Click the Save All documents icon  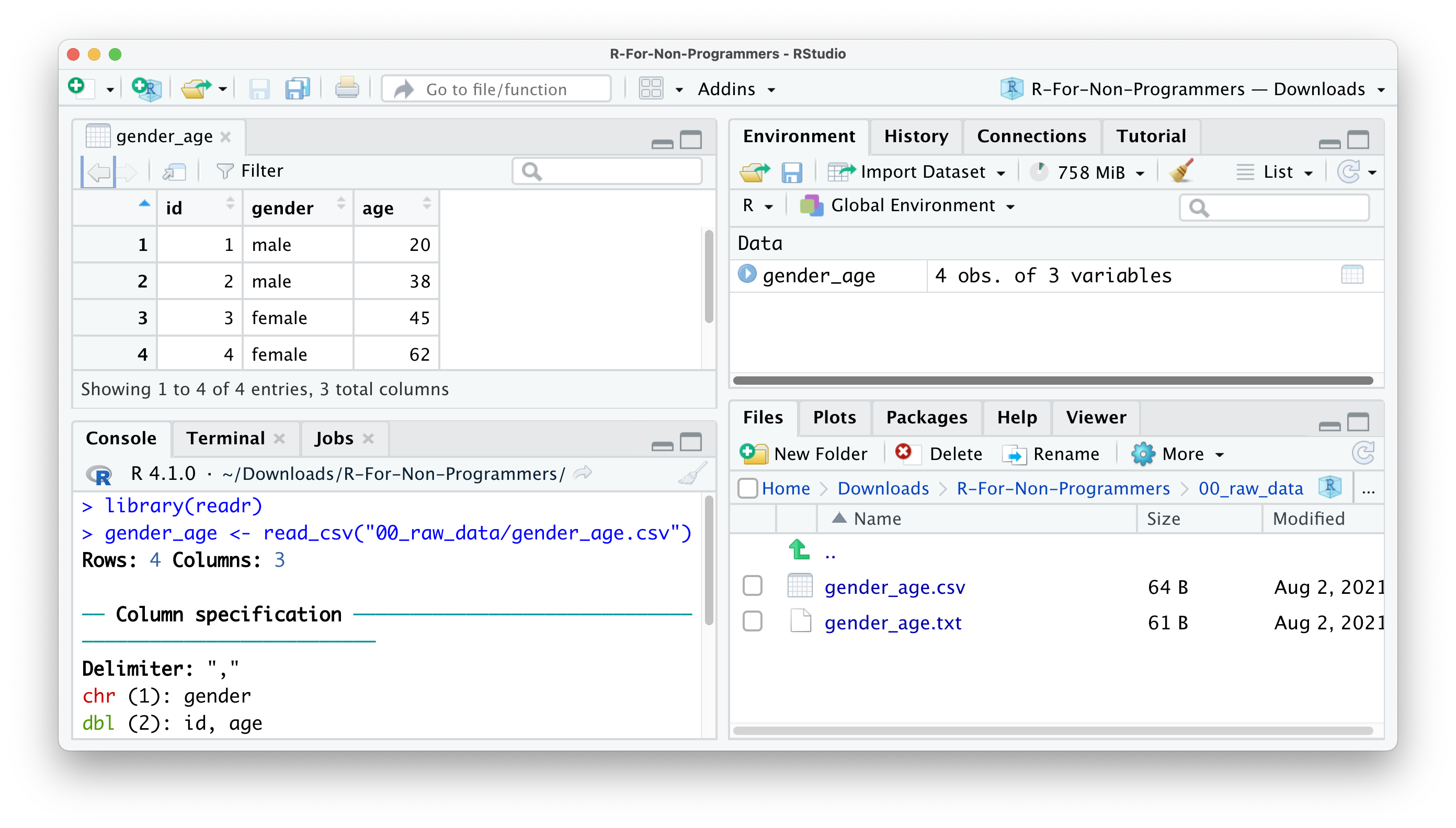298,89
